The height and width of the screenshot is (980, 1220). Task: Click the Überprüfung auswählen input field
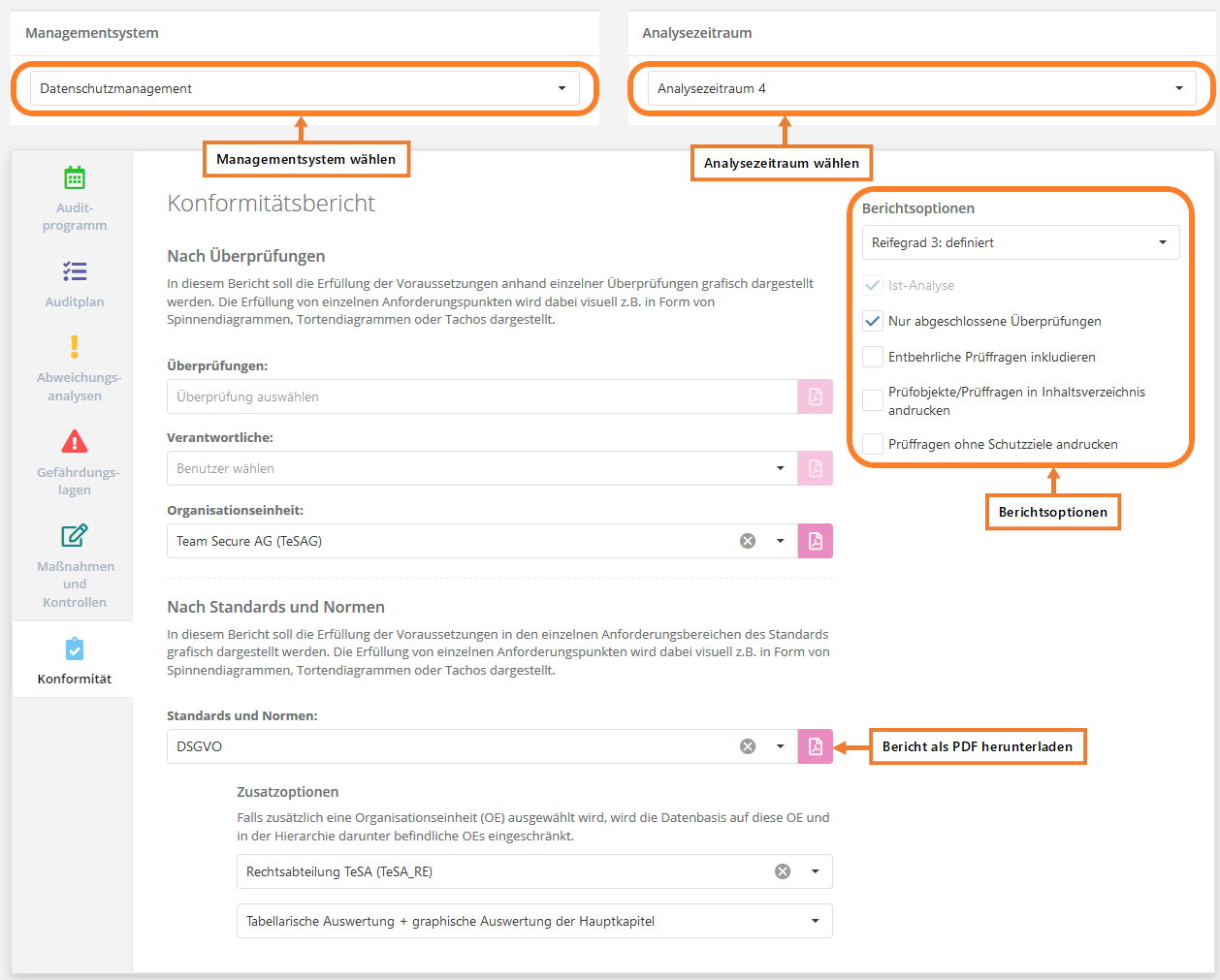(x=482, y=396)
